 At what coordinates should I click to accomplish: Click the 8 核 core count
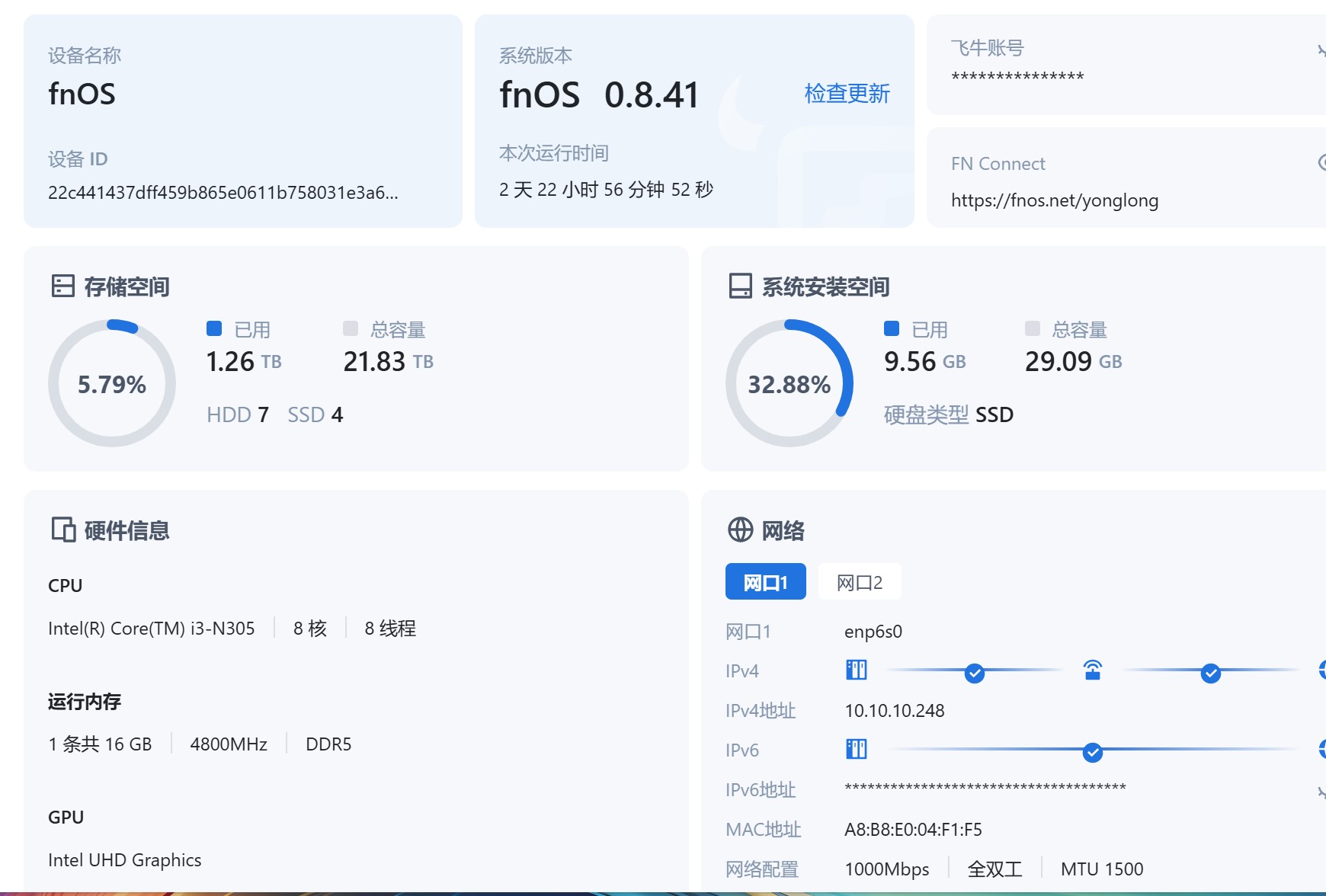[310, 629]
